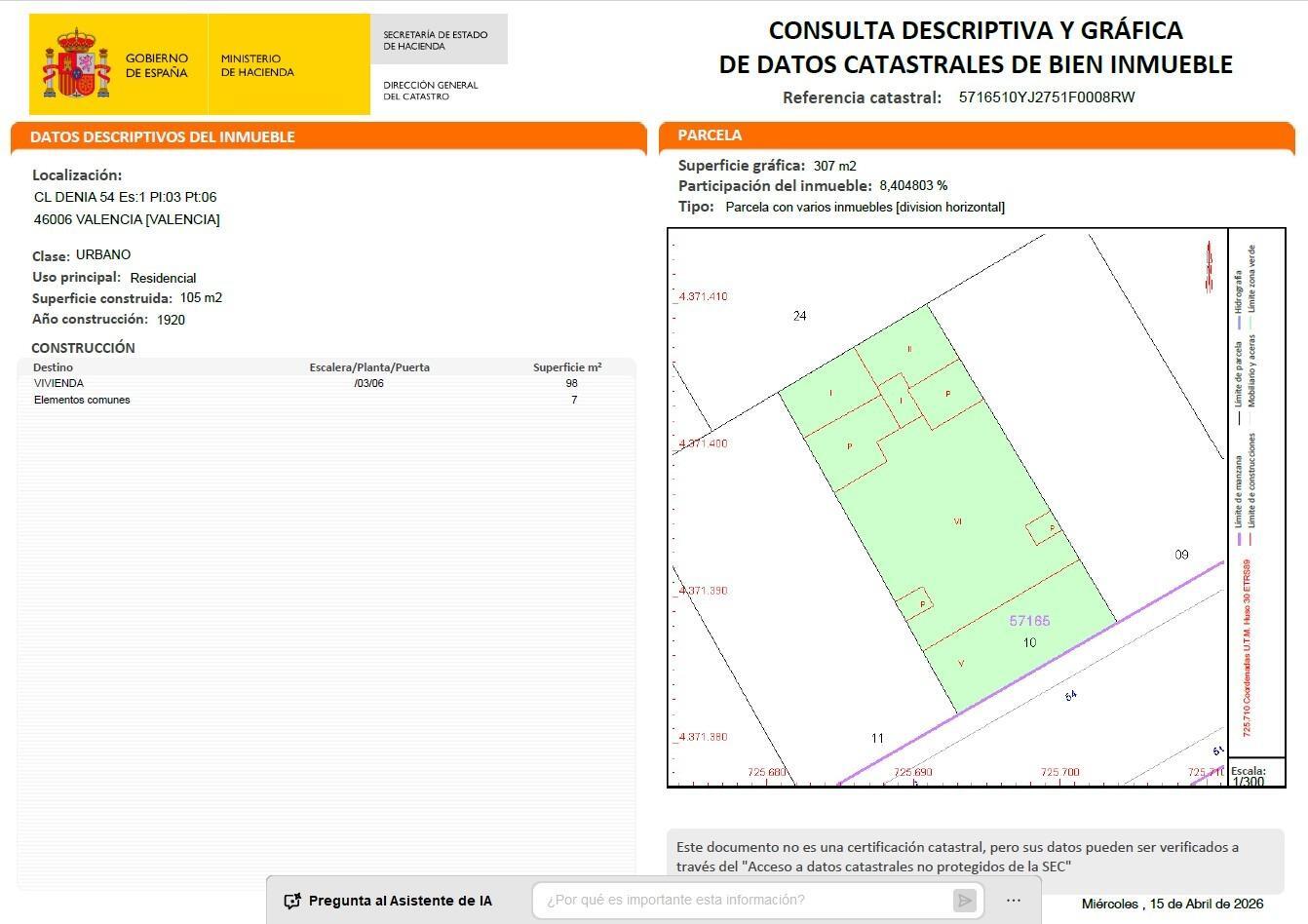
Task: Click parcel number 10 on the map
Action: [x=1029, y=642]
